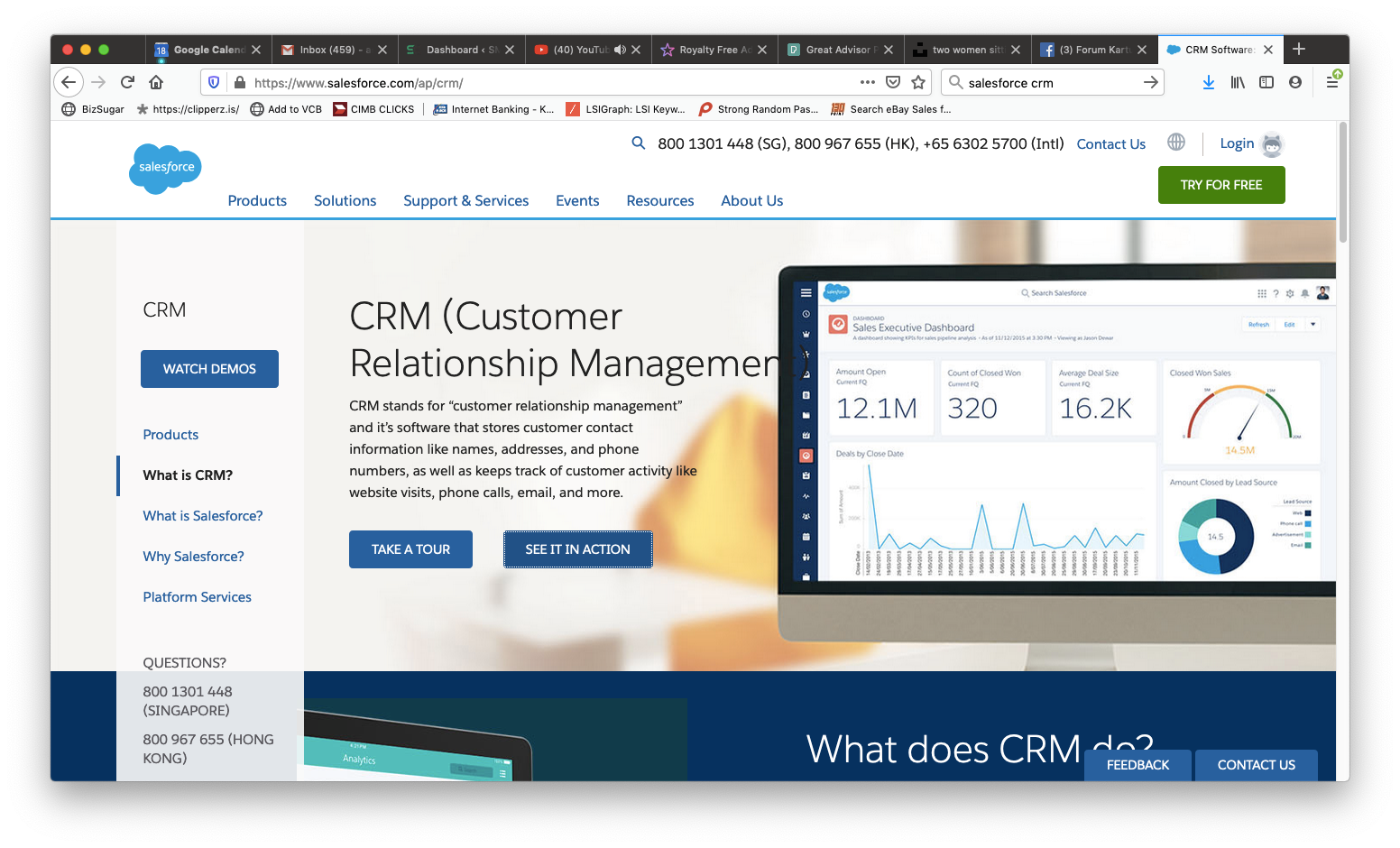Click the CONTACT US button at bottom
This screenshot has width=1400, height=848.
click(1257, 765)
